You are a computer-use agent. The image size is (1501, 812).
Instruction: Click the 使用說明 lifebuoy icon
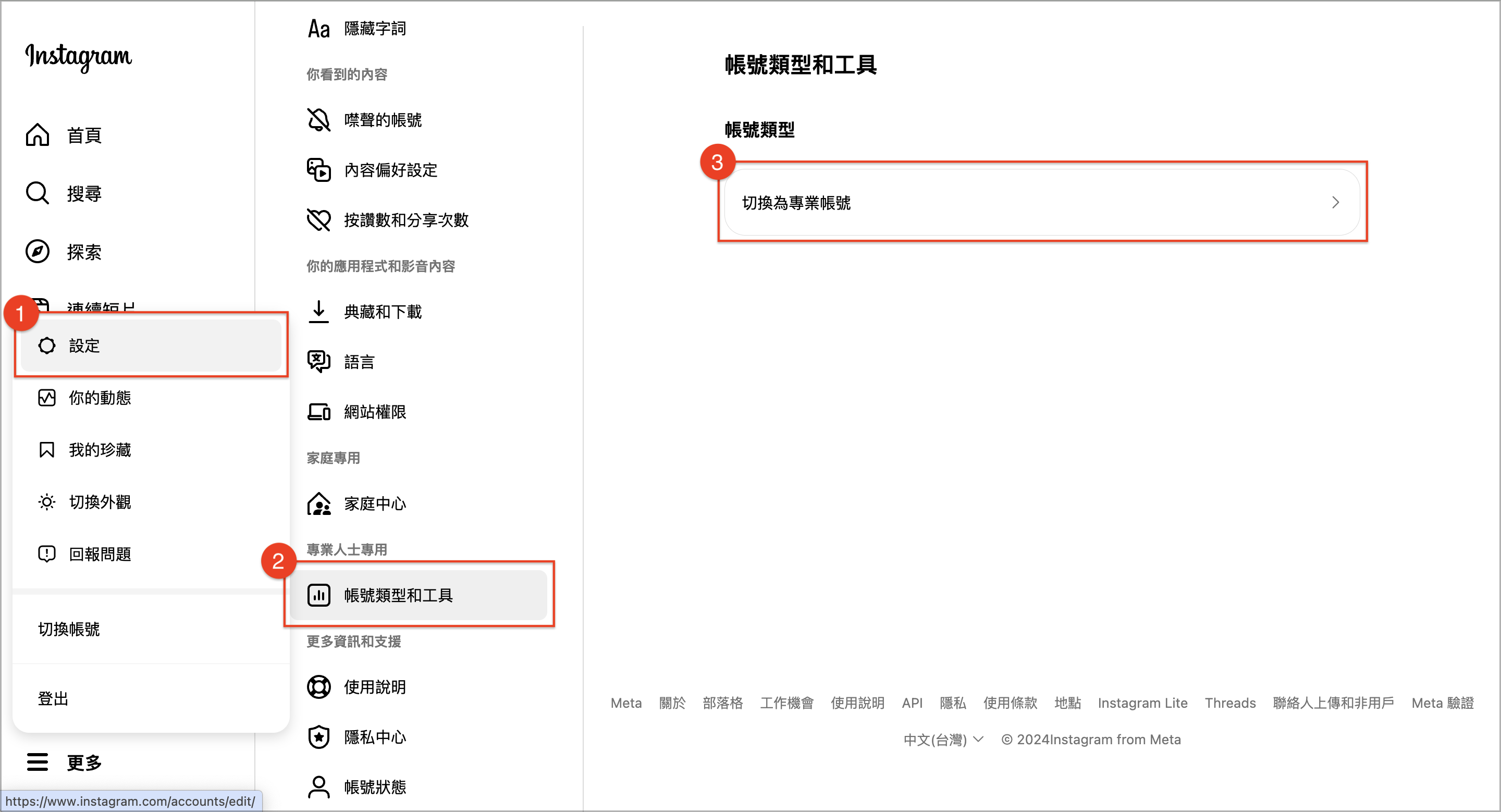point(319,687)
